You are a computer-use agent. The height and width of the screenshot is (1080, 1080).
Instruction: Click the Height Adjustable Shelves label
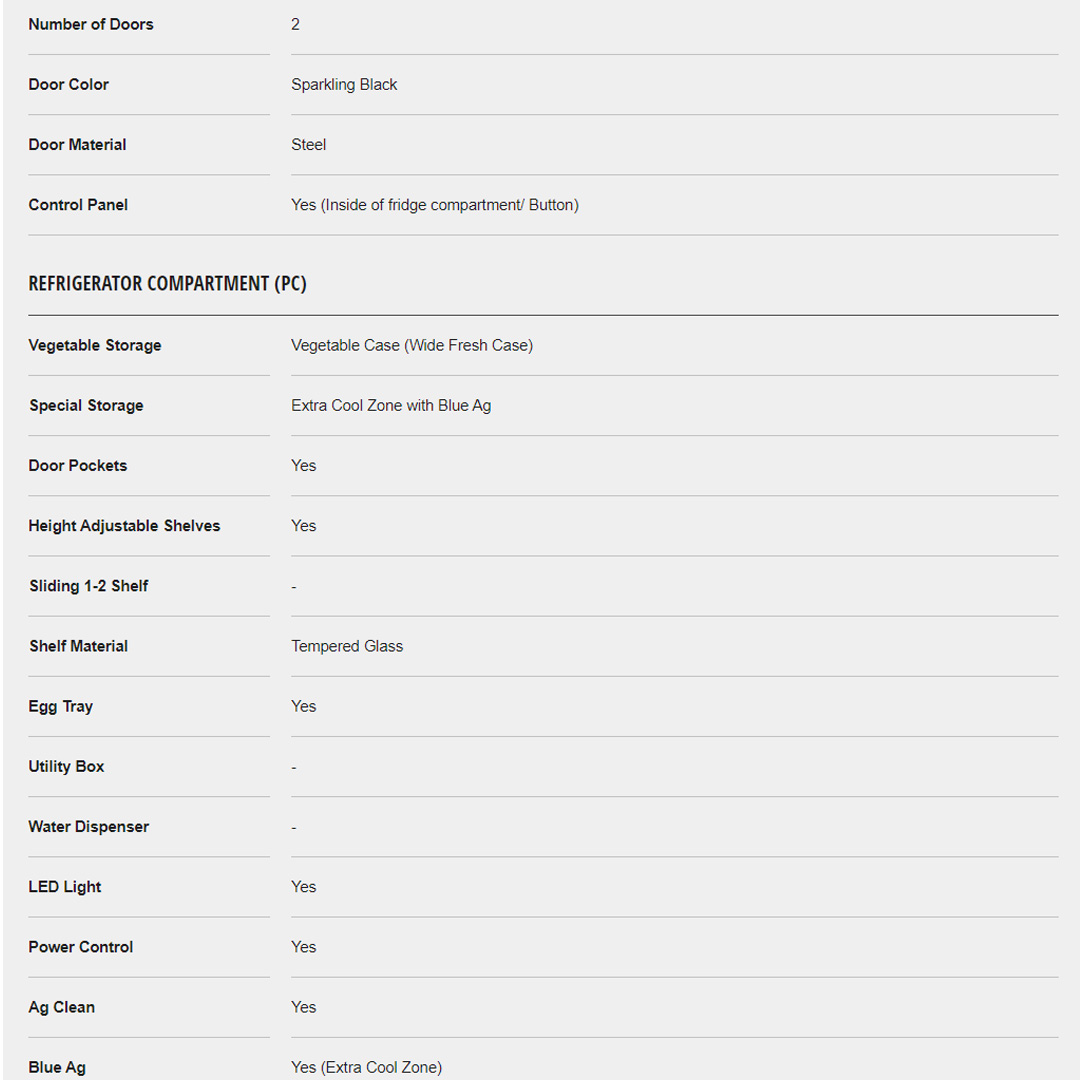[124, 526]
